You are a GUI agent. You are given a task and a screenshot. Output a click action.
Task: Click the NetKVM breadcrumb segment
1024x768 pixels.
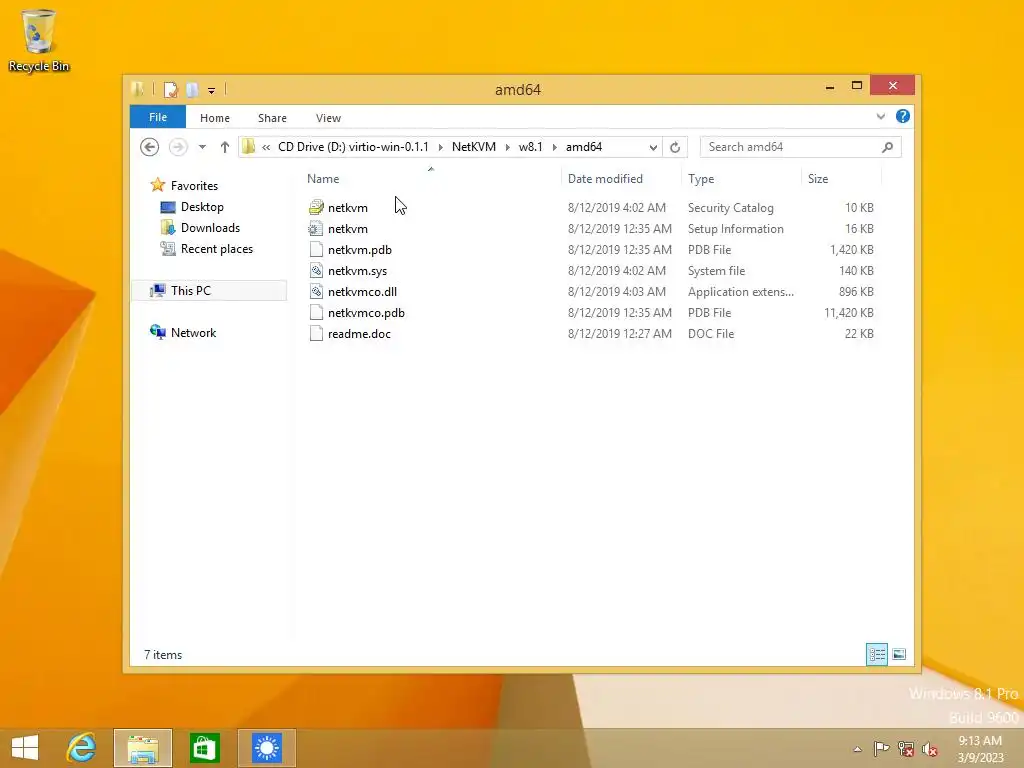(473, 147)
